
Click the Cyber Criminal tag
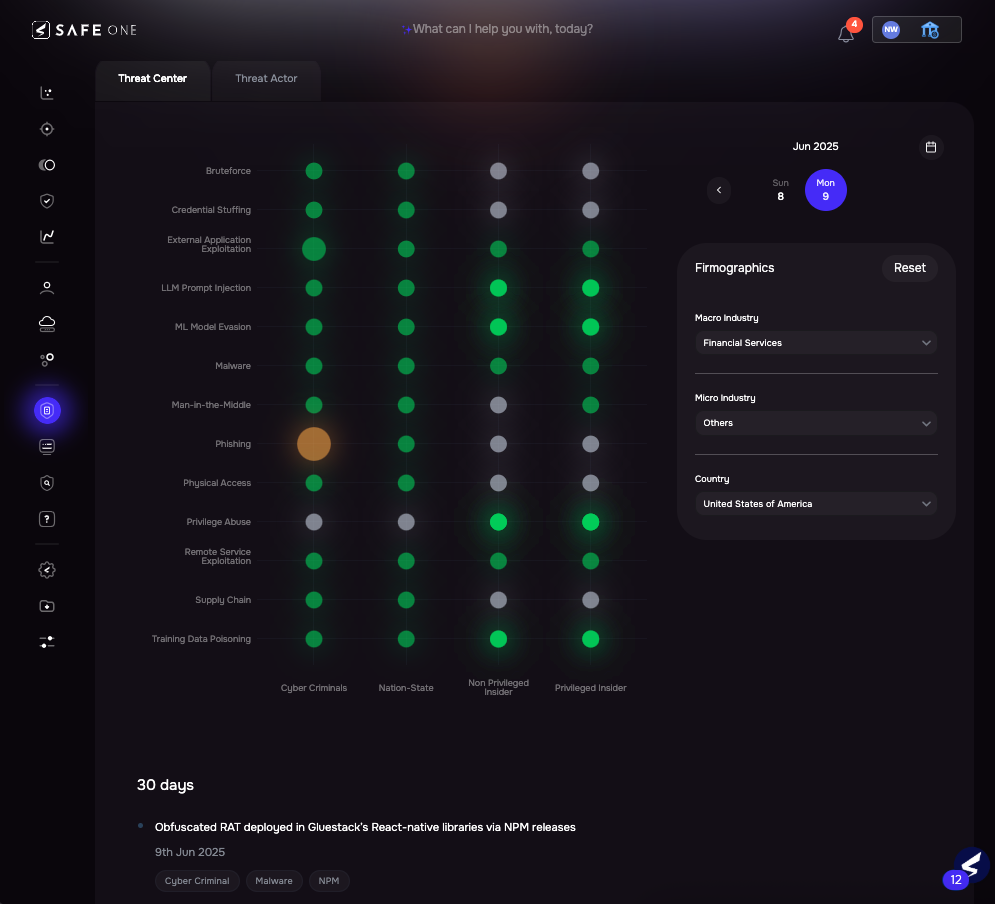[x=197, y=881]
